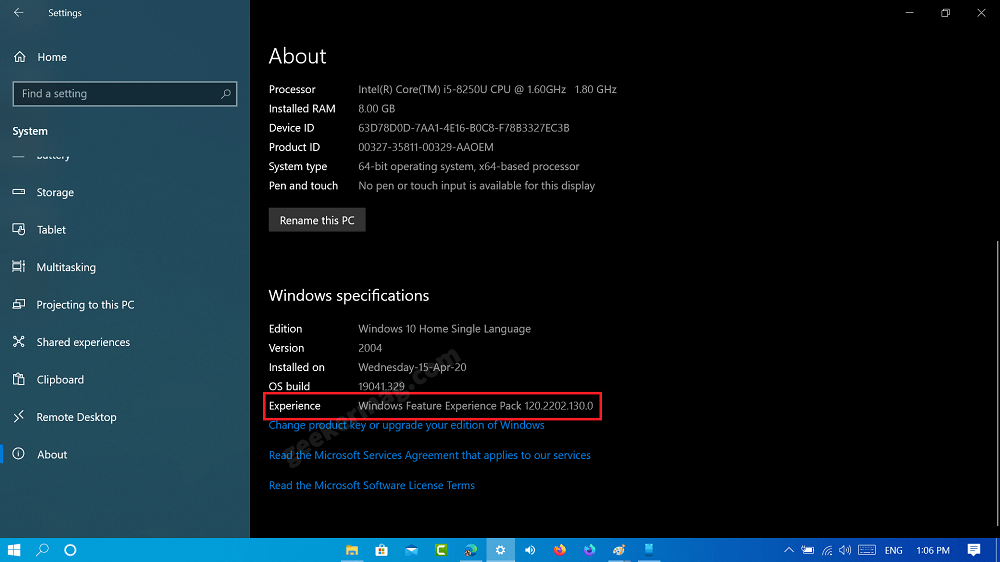Click the ENG language indicator
The width and height of the screenshot is (1000, 562).
tap(893, 550)
